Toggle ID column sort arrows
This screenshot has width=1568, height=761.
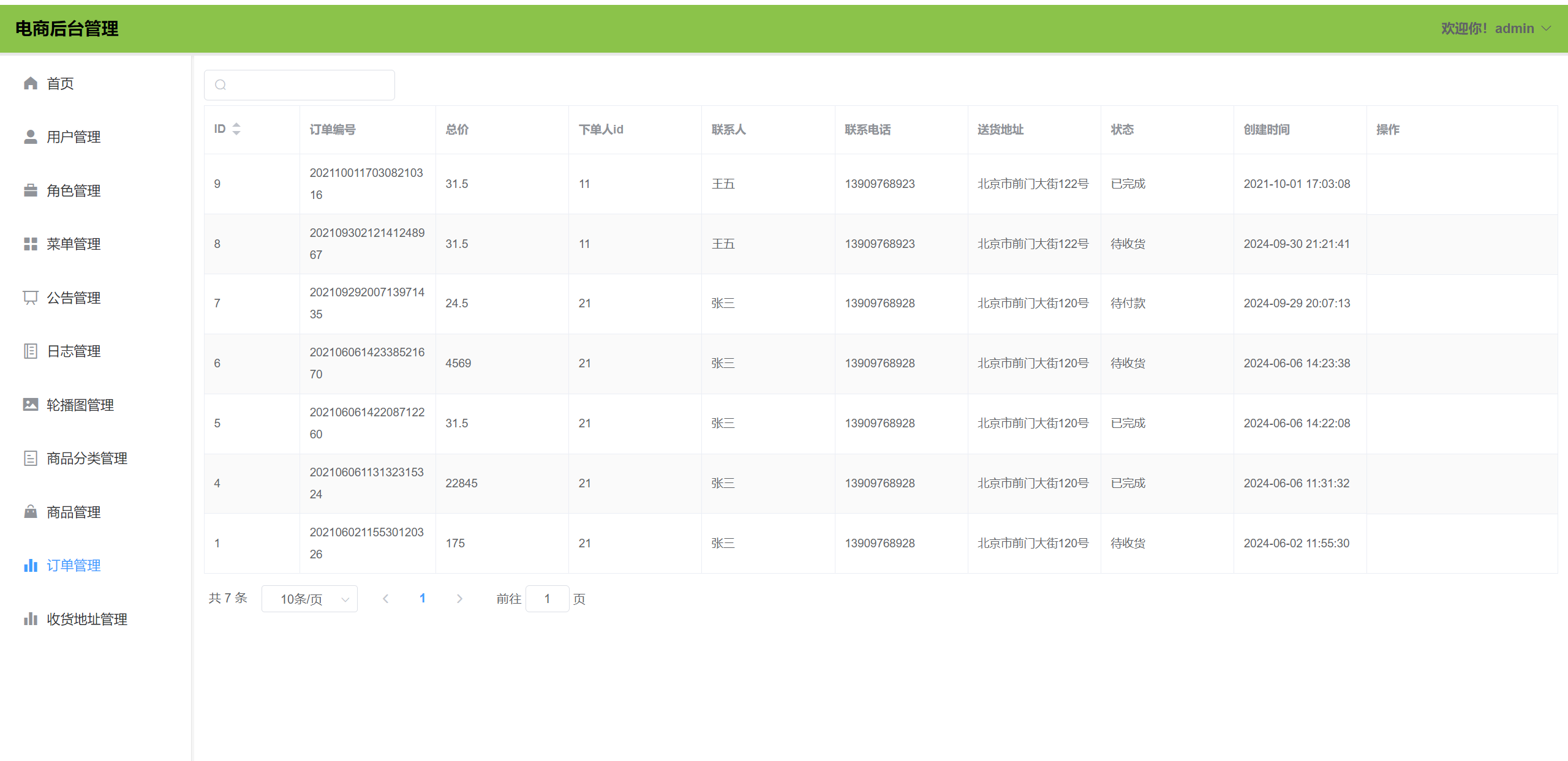(236, 129)
